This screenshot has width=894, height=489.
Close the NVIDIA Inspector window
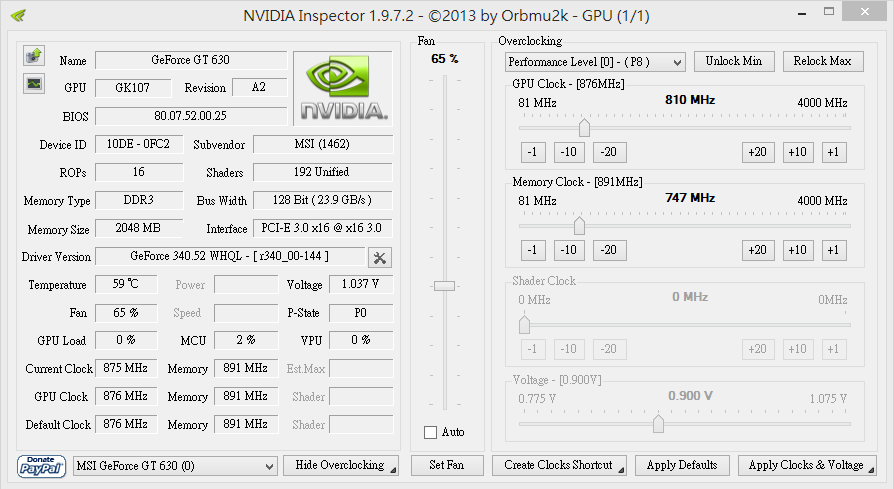point(864,11)
